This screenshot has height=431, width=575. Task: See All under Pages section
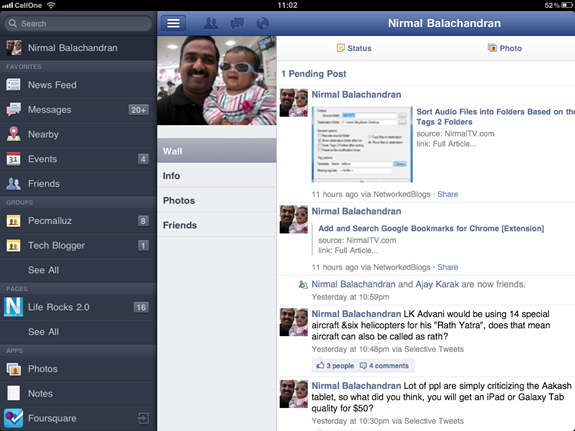tap(43, 332)
